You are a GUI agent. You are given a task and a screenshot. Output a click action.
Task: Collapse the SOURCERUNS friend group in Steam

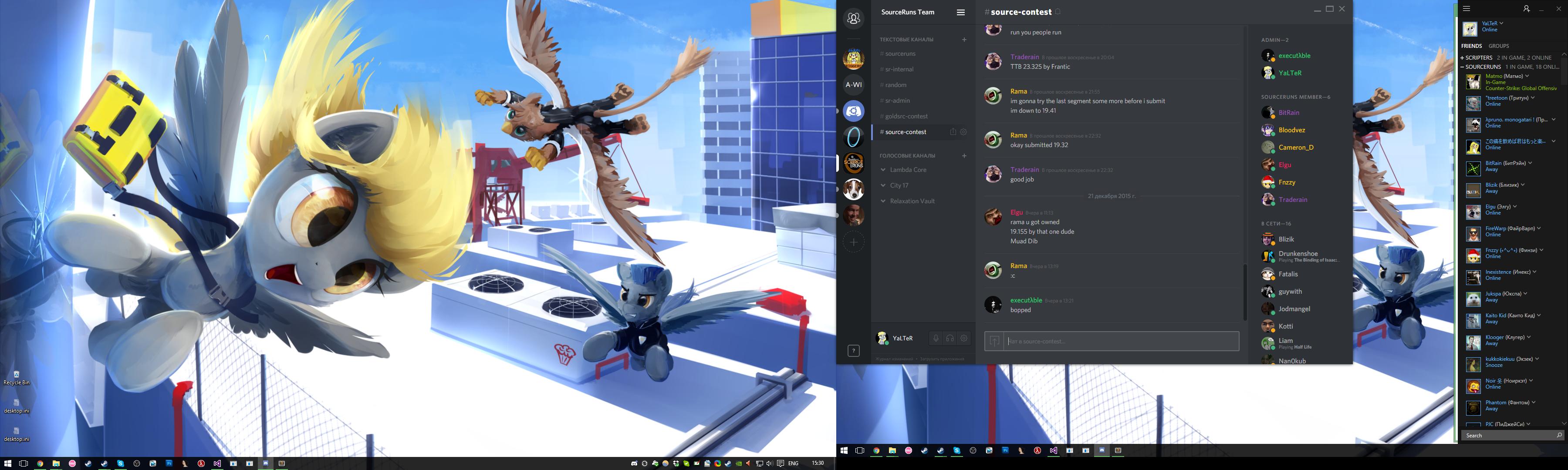[x=1462, y=67]
